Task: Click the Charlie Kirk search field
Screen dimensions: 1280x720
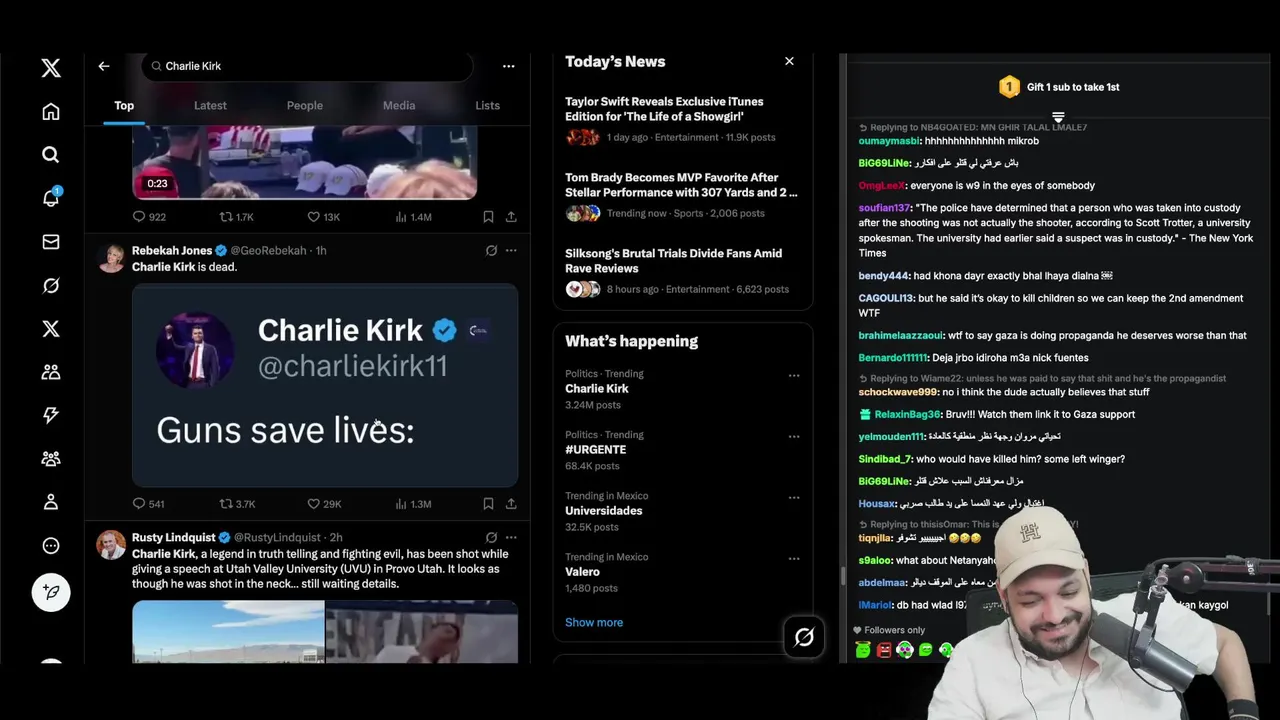Action: tap(308, 66)
